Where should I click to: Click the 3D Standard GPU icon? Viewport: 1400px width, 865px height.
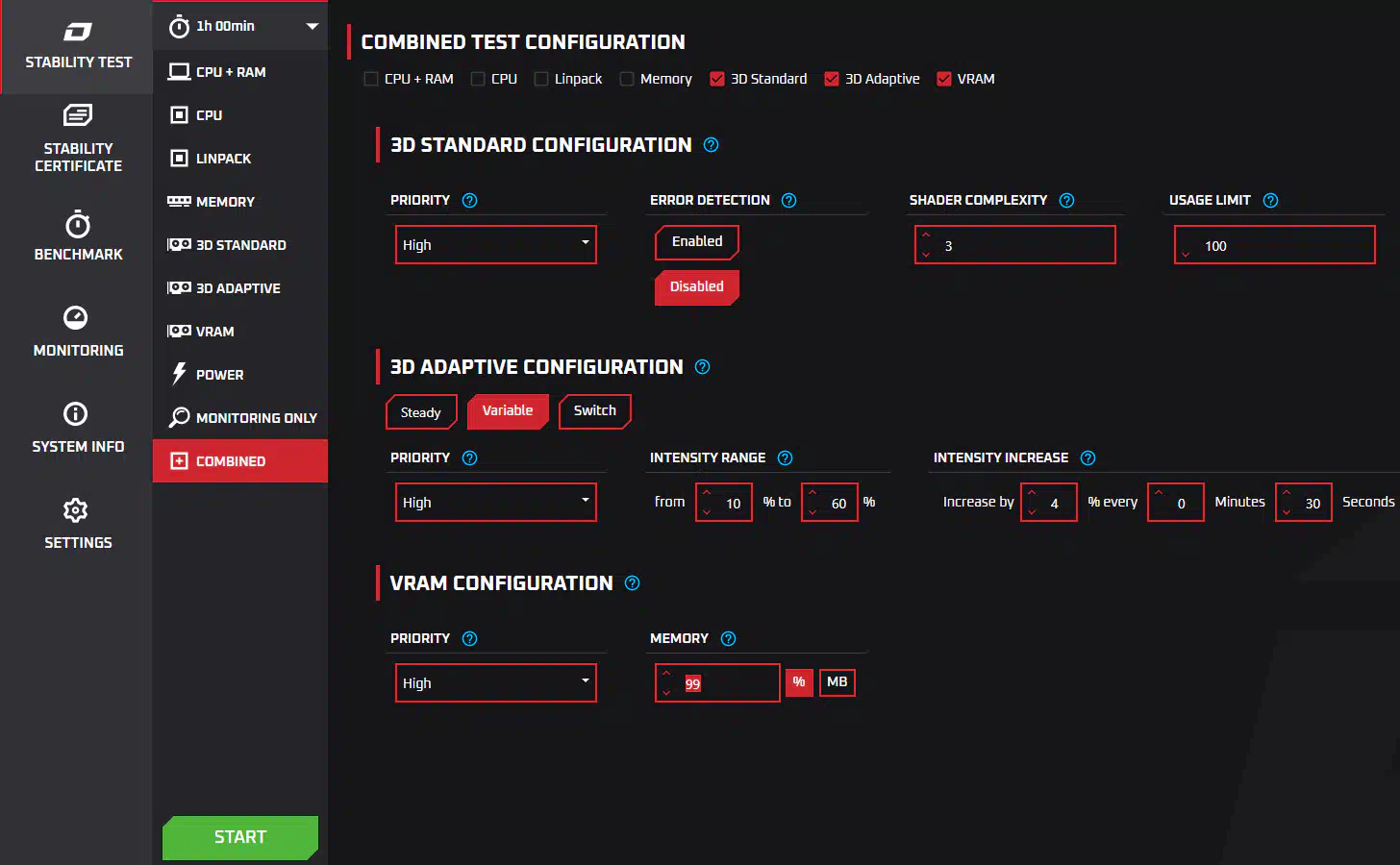[x=179, y=245]
